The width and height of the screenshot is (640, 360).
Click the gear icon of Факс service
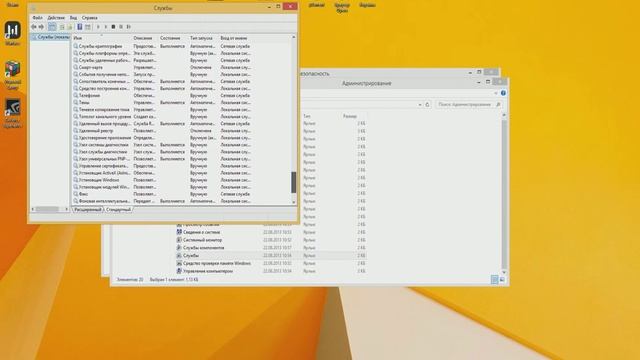coord(76,194)
